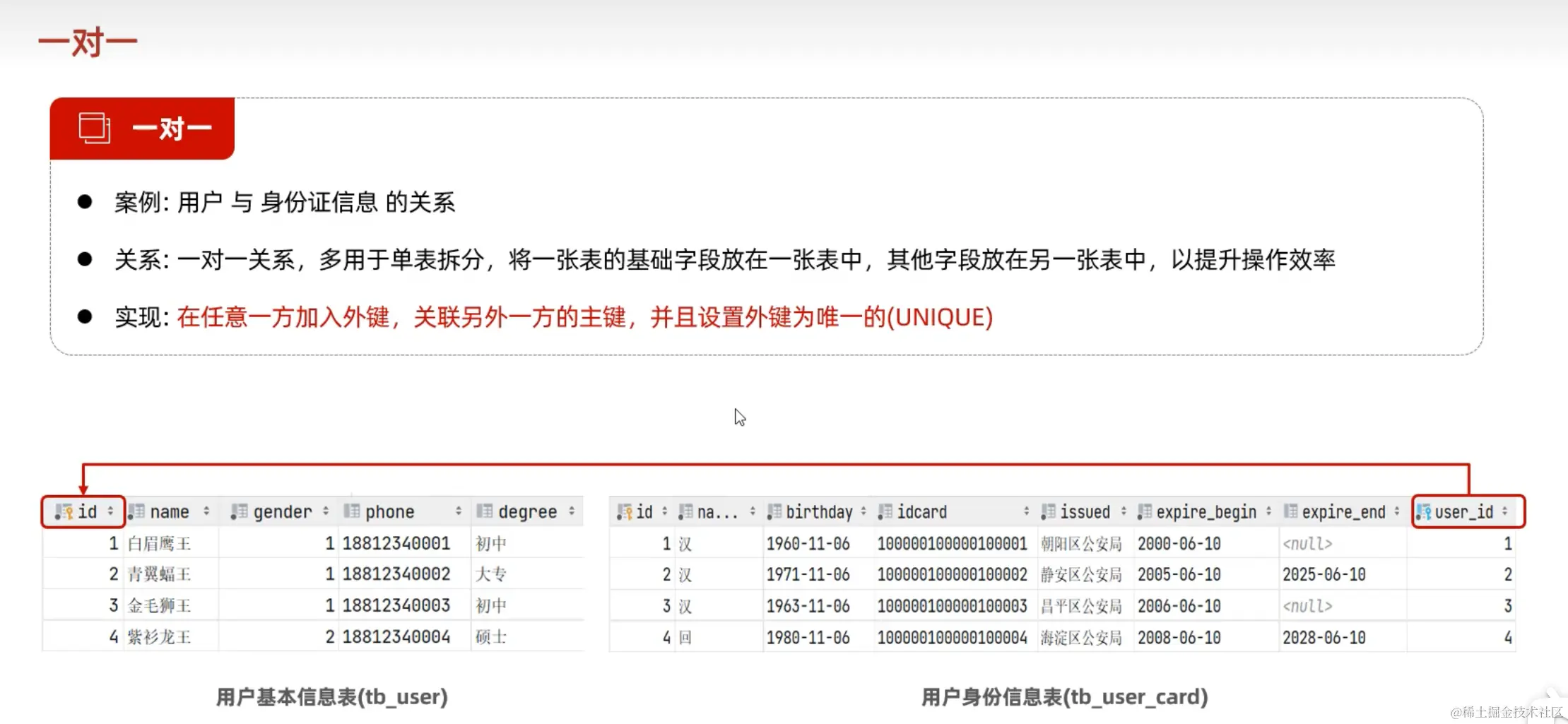Viewport: 1568px width, 724px height.
Task: Select birthday cell 1980-11-06
Action: point(808,637)
